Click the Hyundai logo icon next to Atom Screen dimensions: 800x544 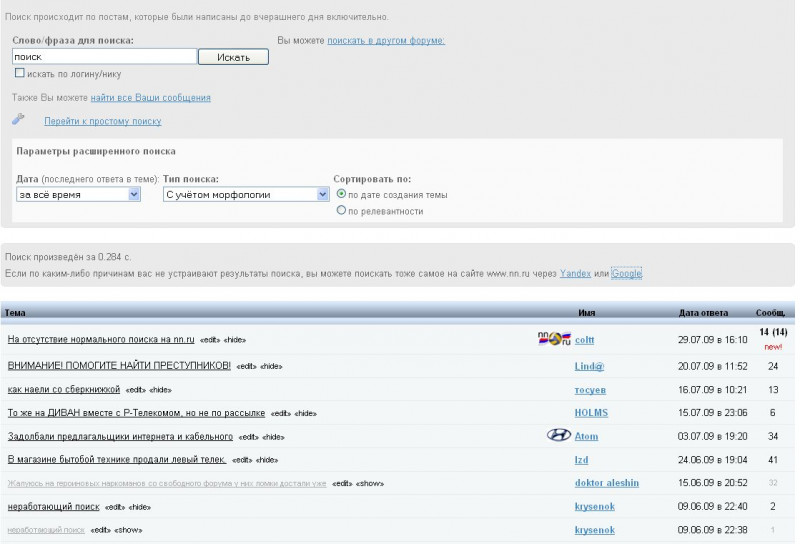[x=559, y=435]
